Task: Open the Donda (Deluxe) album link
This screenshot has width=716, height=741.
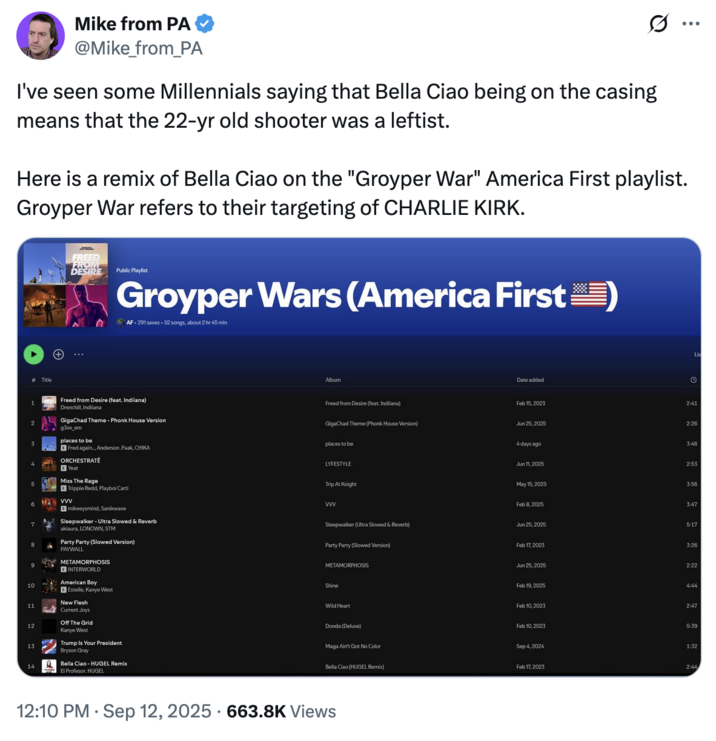Action: point(344,626)
